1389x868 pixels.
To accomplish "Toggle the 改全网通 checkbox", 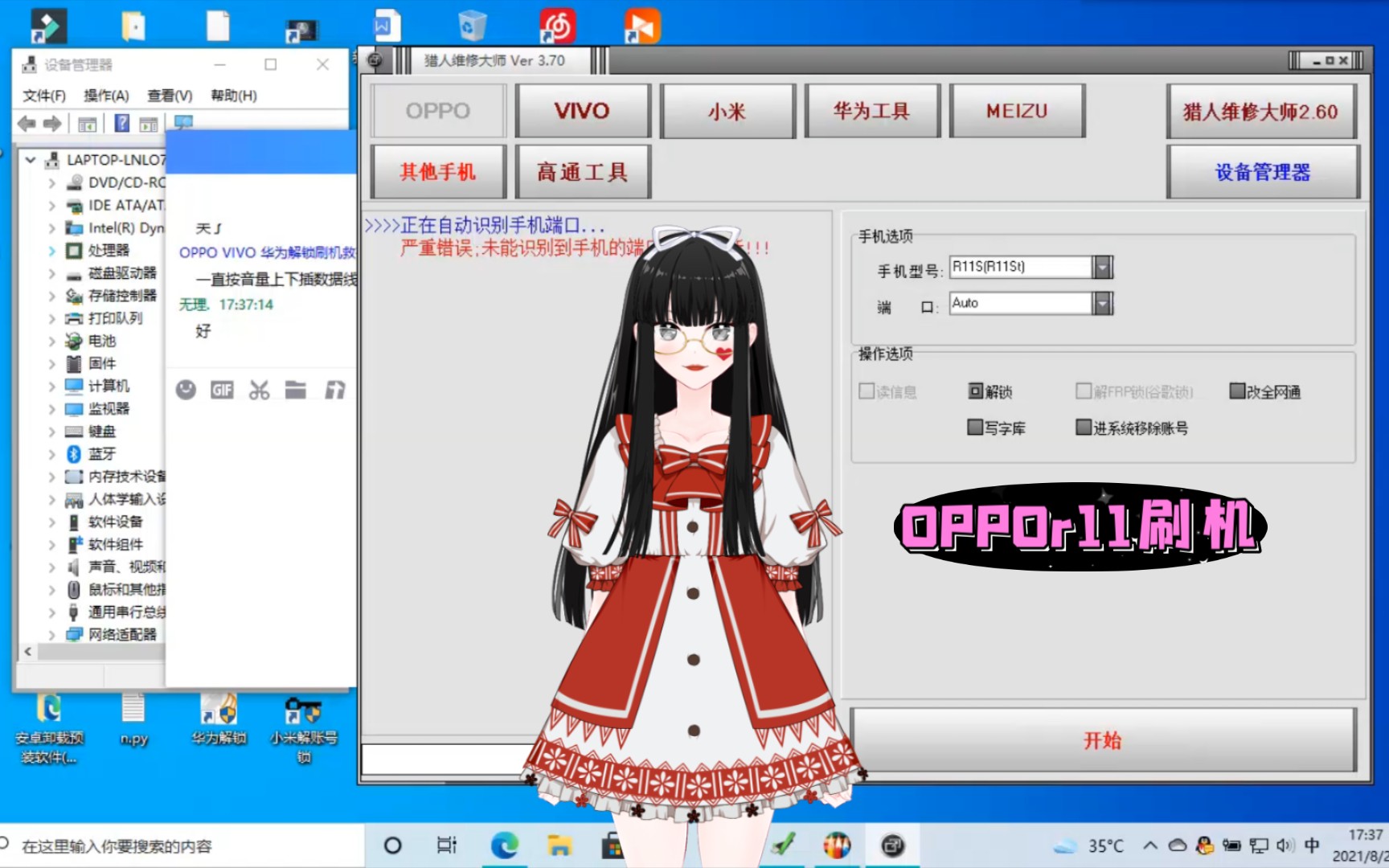I will click(x=1237, y=391).
